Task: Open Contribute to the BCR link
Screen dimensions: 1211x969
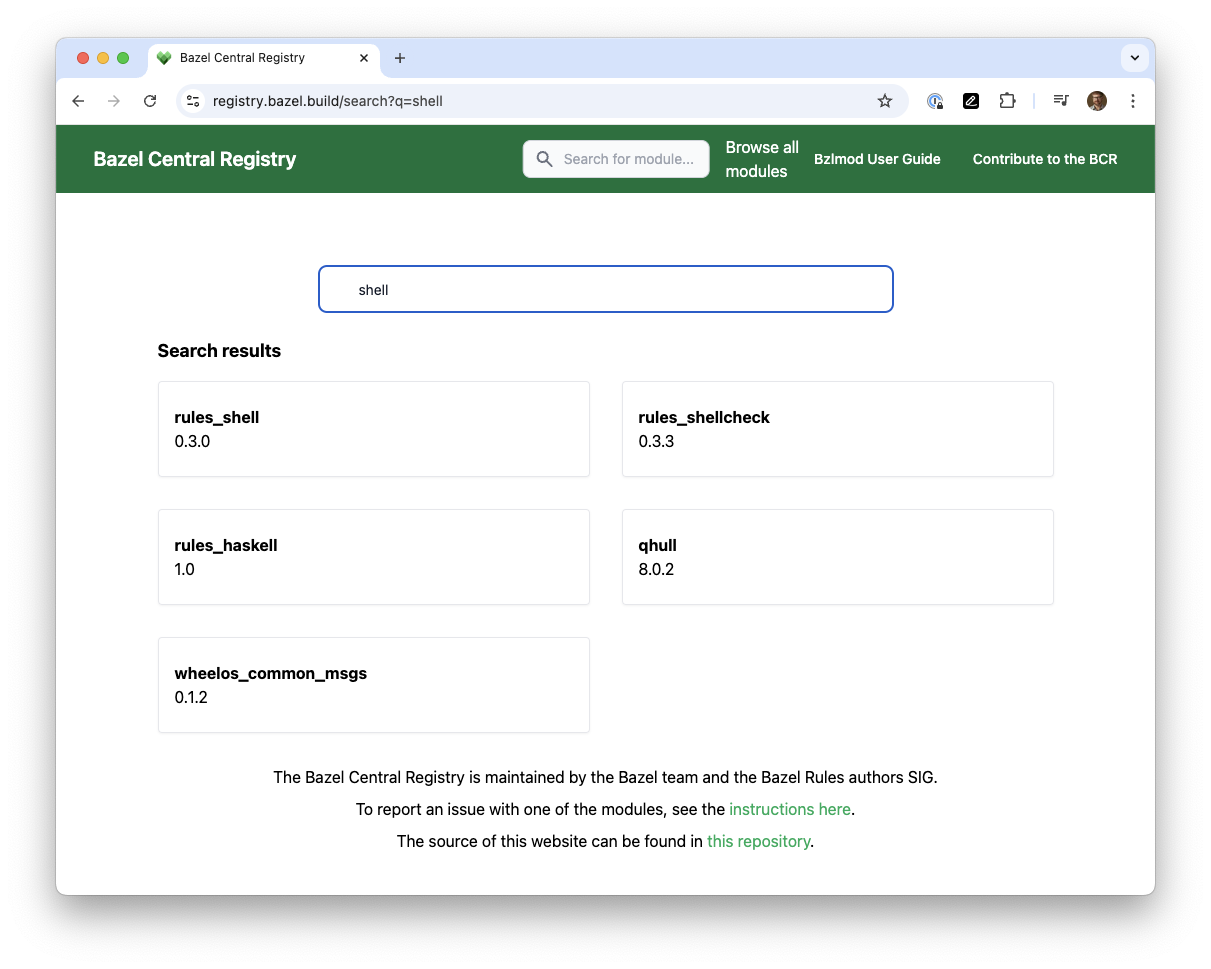Action: 1045,159
